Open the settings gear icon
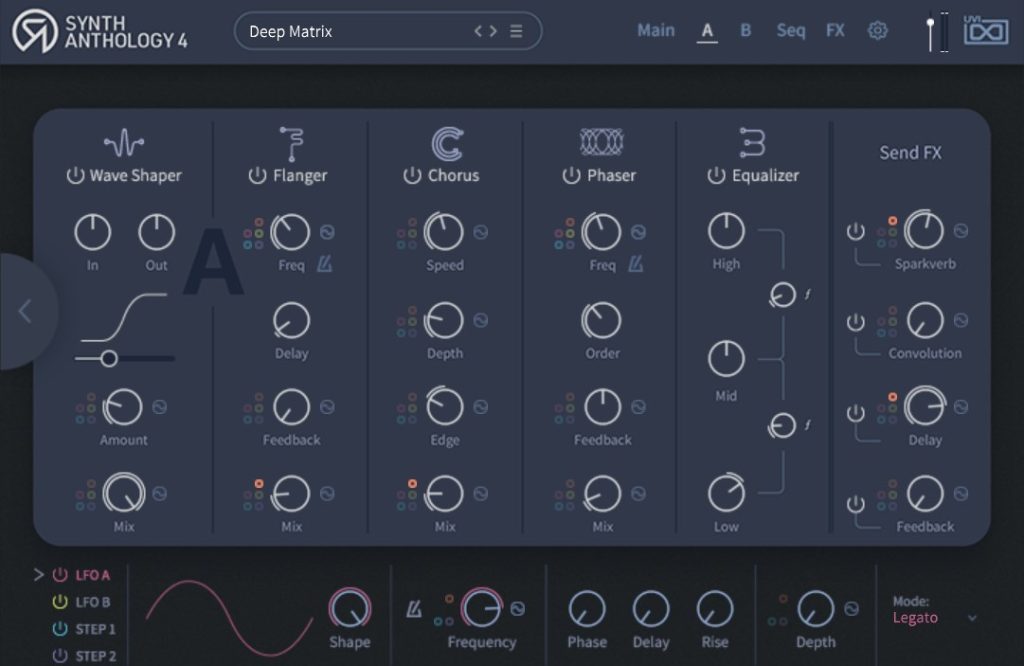 pos(877,31)
